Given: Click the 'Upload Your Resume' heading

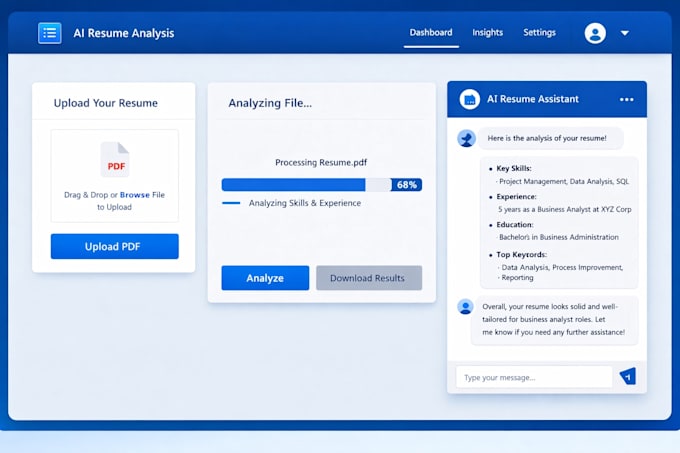Looking at the screenshot, I should tap(106, 103).
